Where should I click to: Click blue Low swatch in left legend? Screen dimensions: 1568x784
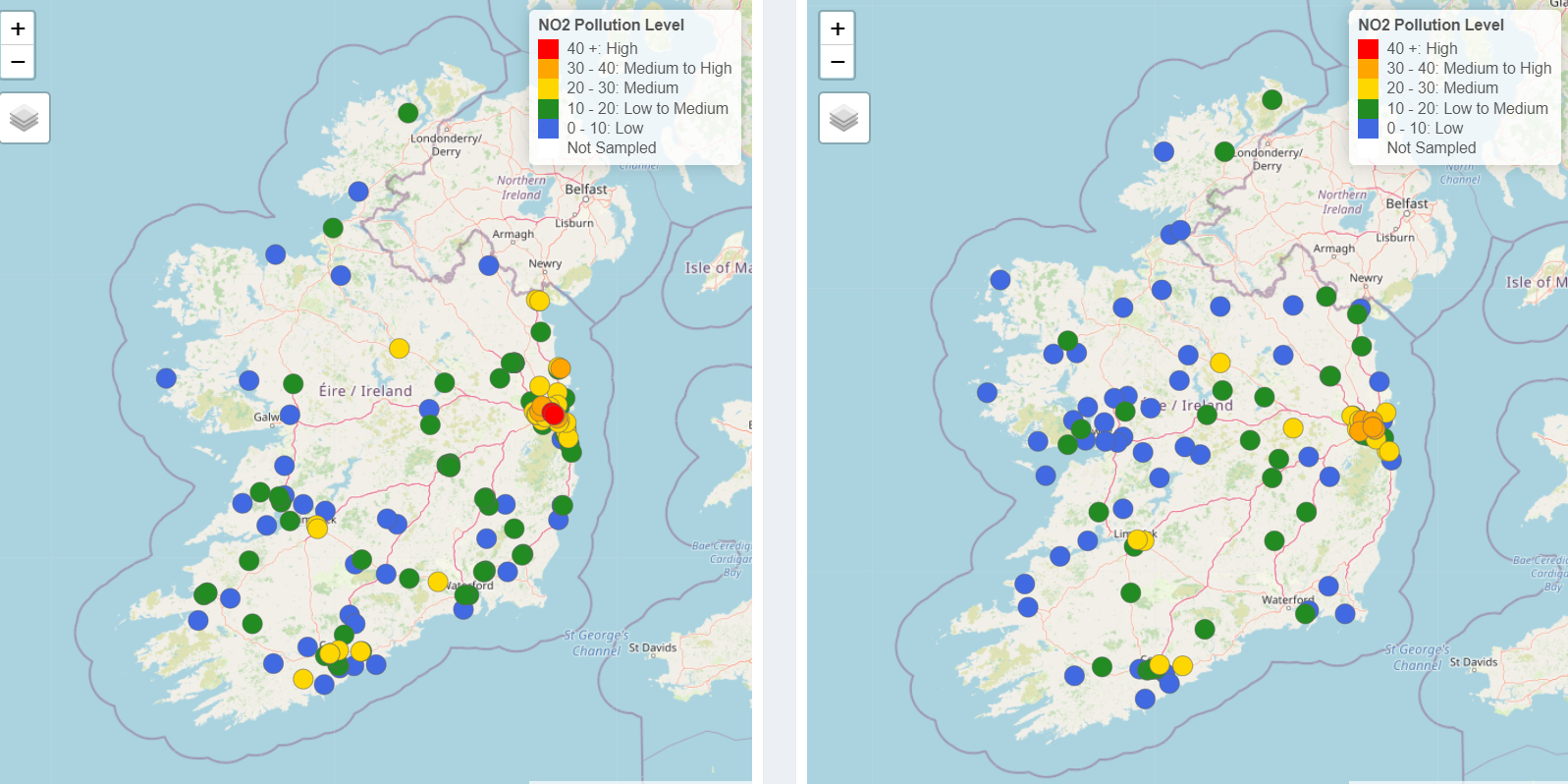coord(548,129)
